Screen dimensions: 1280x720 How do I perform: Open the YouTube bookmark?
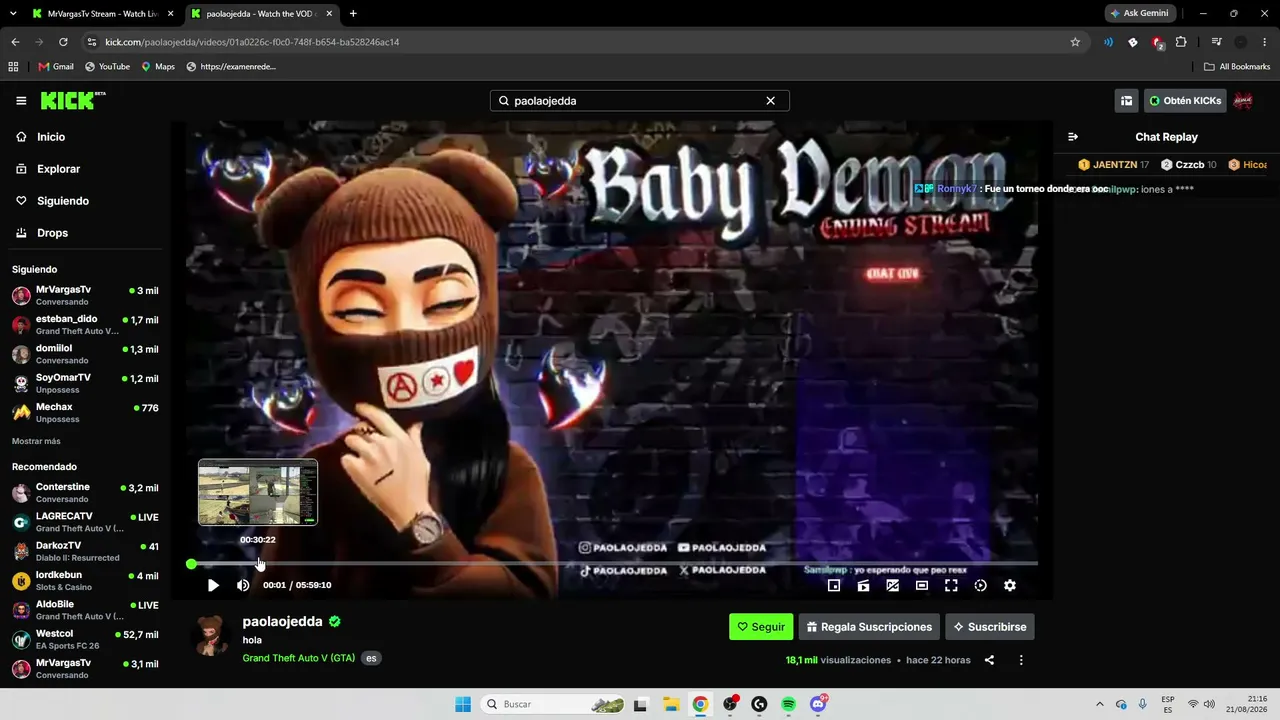[x=107, y=67]
